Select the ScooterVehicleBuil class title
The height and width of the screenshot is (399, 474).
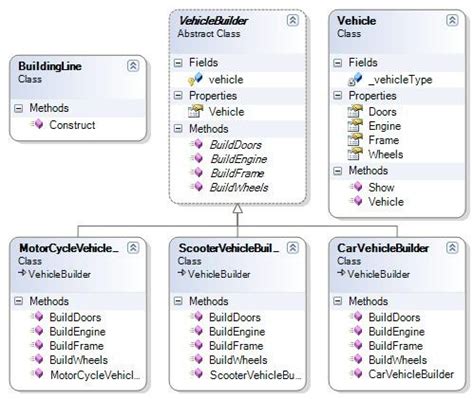pyautogui.click(x=228, y=248)
